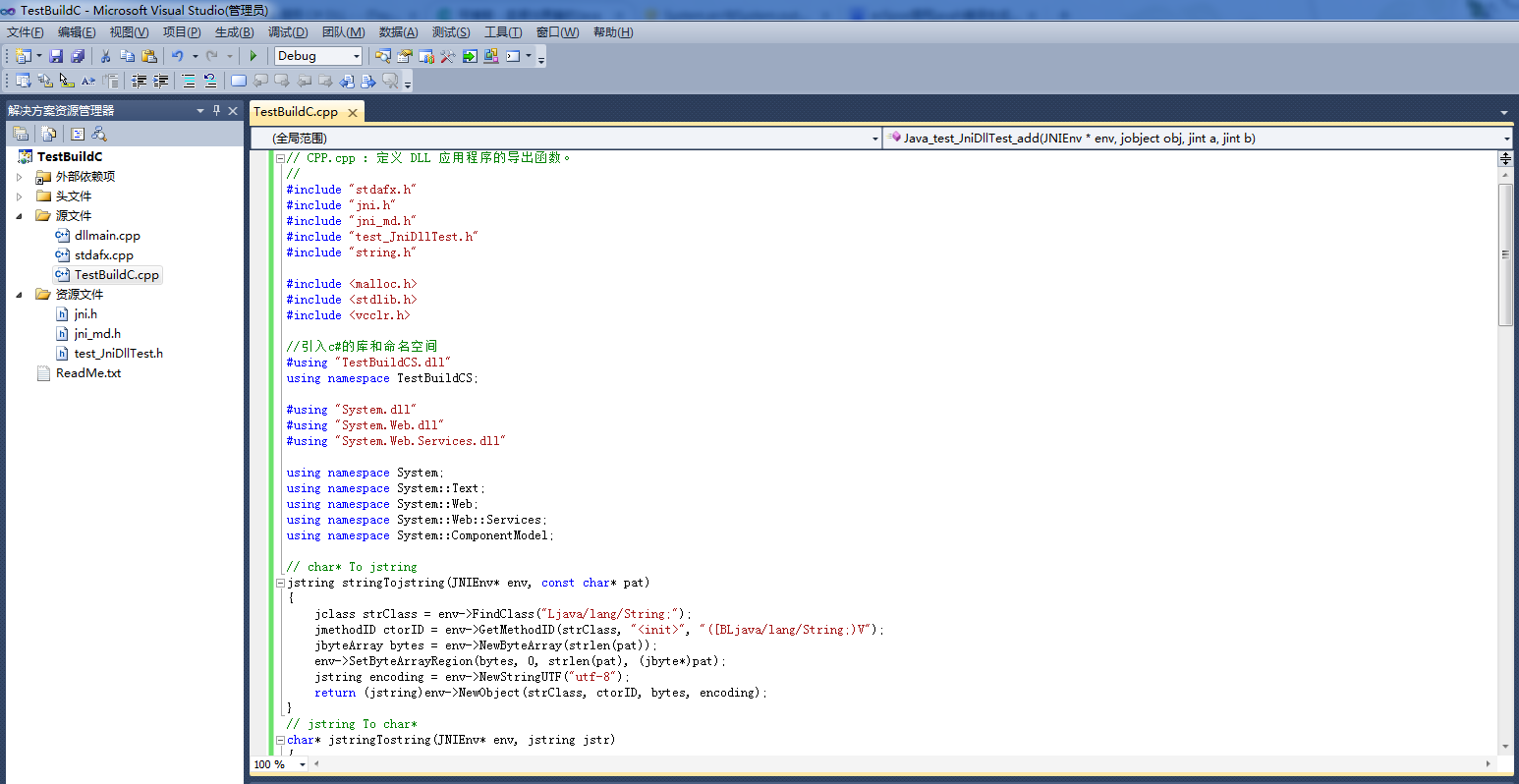
Task: Open the 帮助(H) menu
Action: coord(613,32)
